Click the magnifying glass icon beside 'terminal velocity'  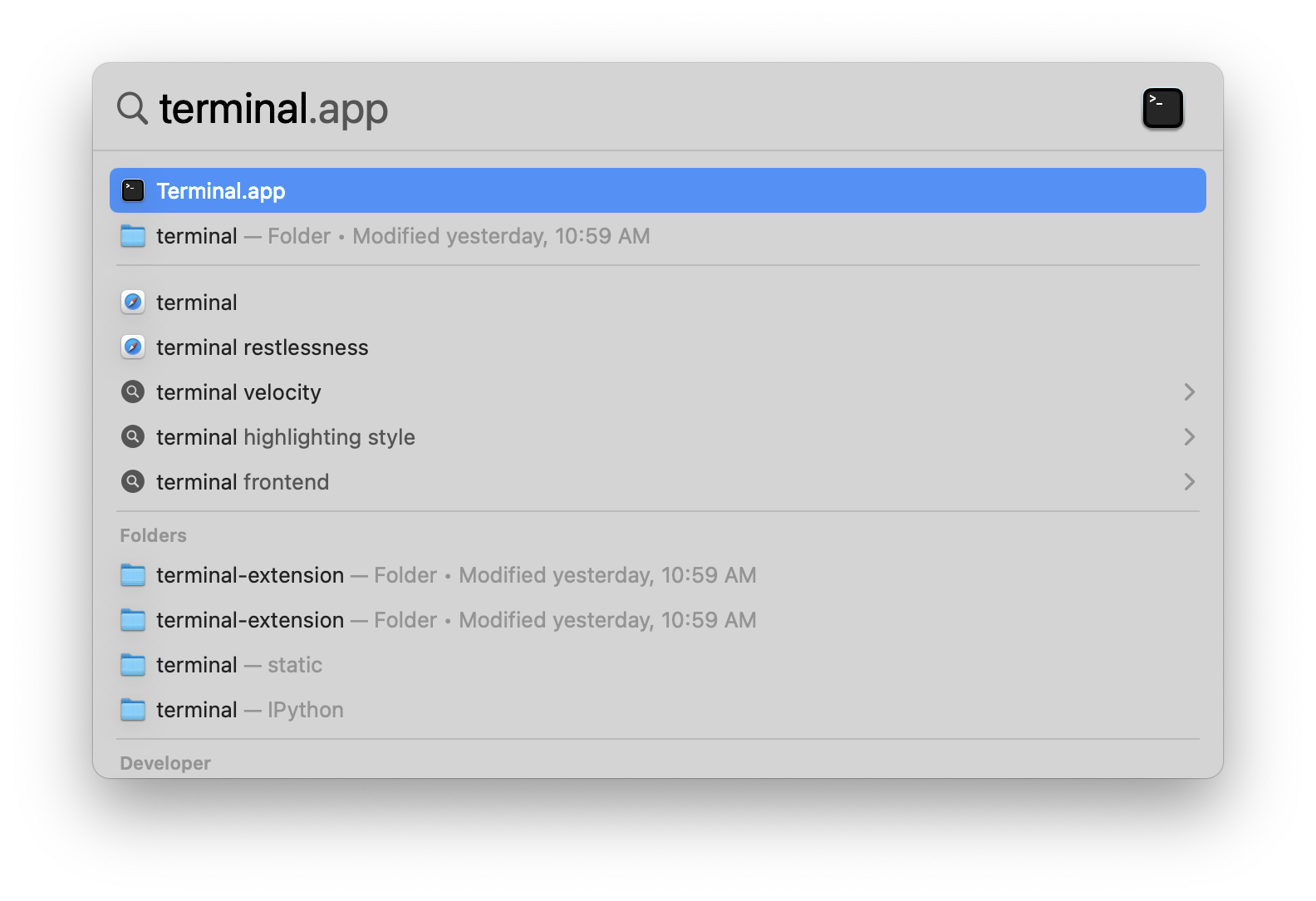click(133, 391)
